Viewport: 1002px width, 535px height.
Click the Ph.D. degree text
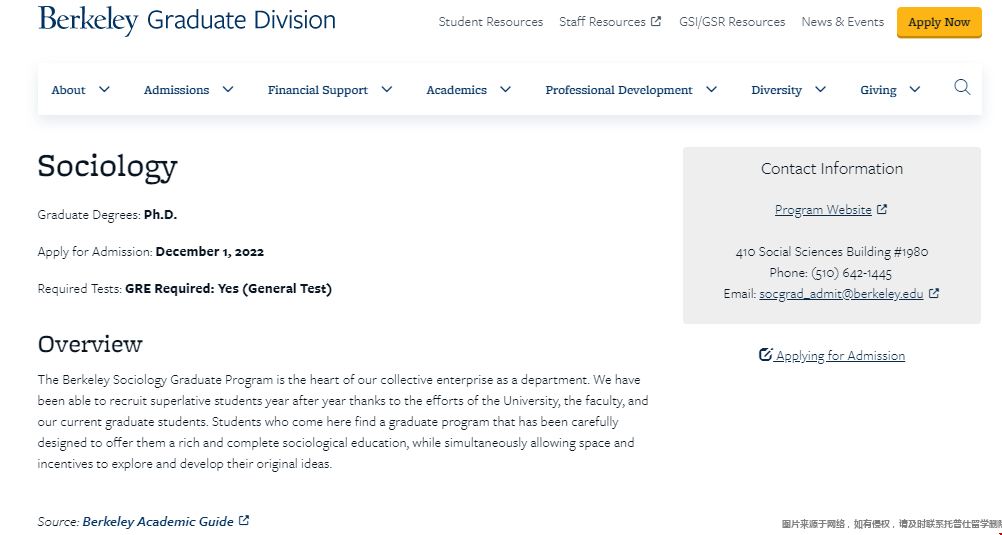click(160, 215)
